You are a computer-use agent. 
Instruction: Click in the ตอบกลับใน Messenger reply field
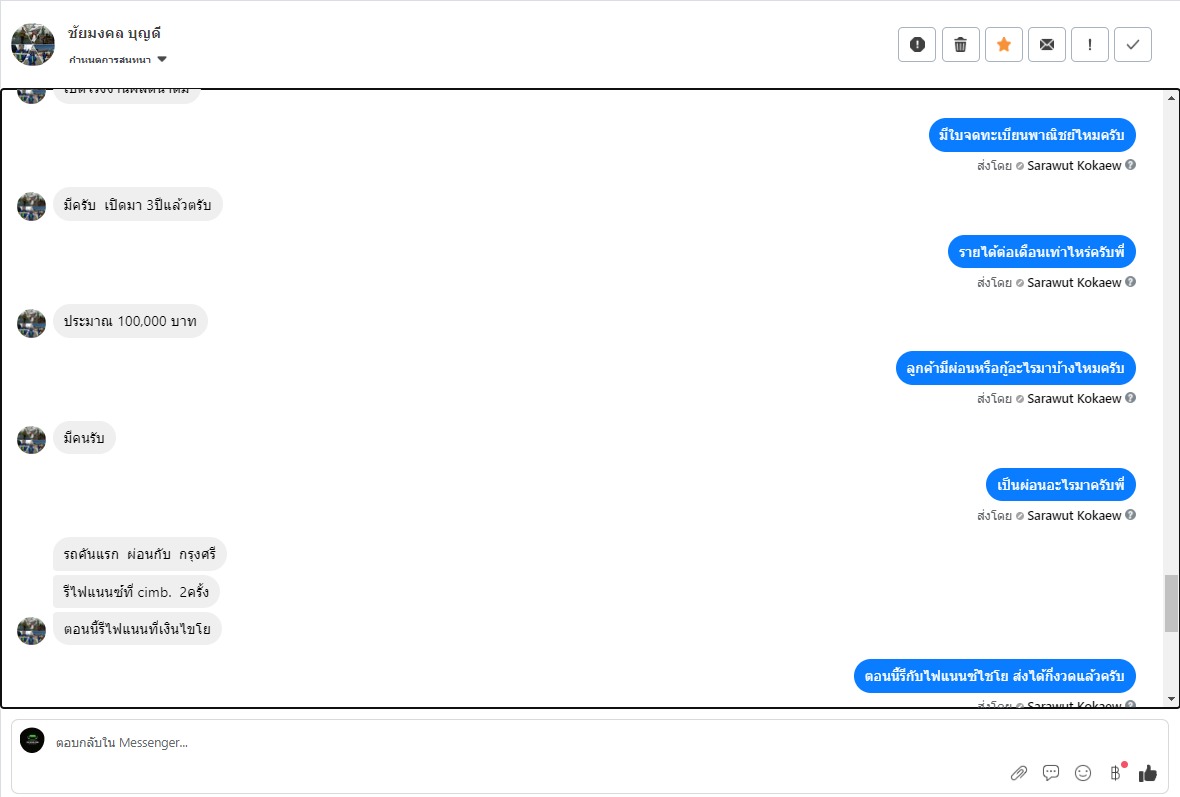(x=500, y=743)
